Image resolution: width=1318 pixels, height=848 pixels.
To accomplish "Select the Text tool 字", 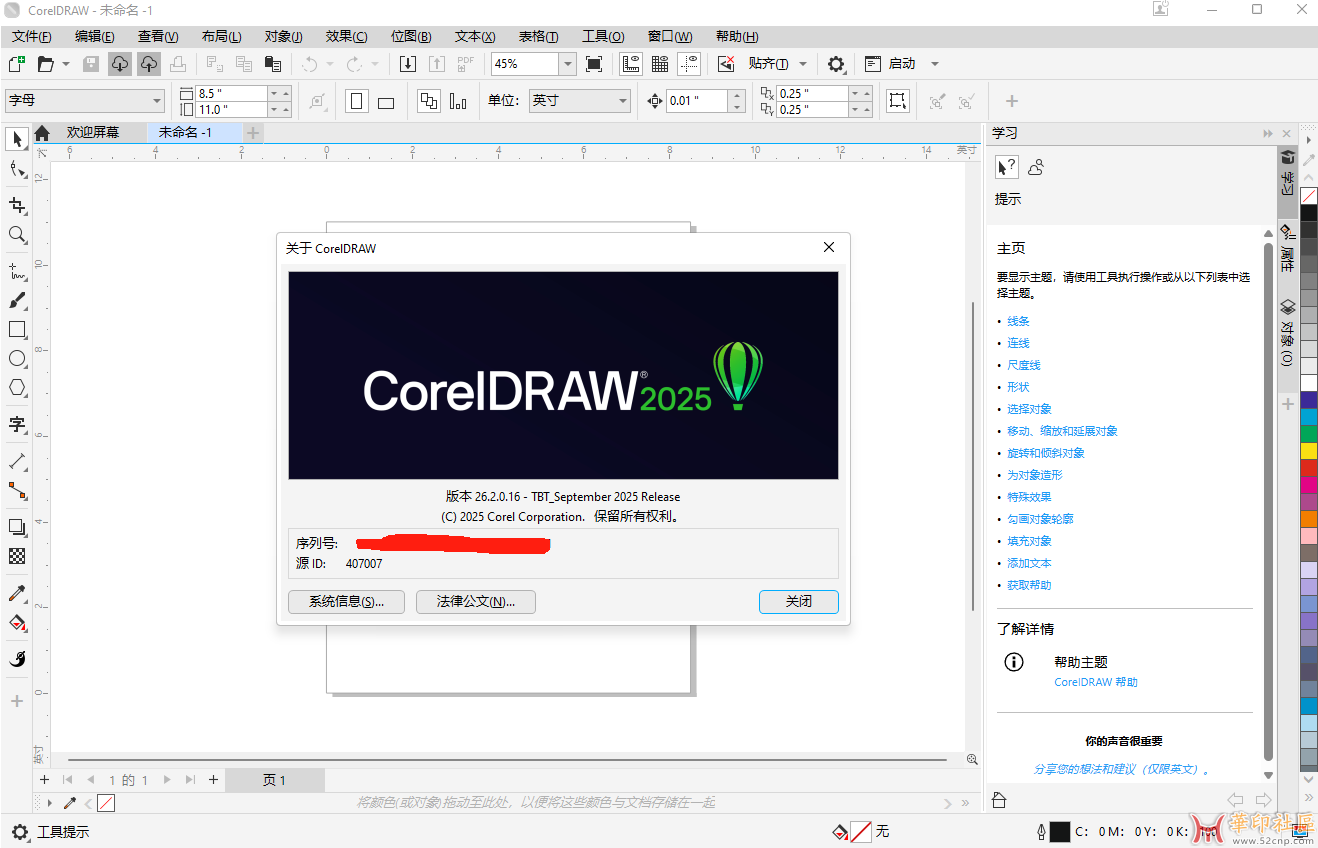I will 17,424.
